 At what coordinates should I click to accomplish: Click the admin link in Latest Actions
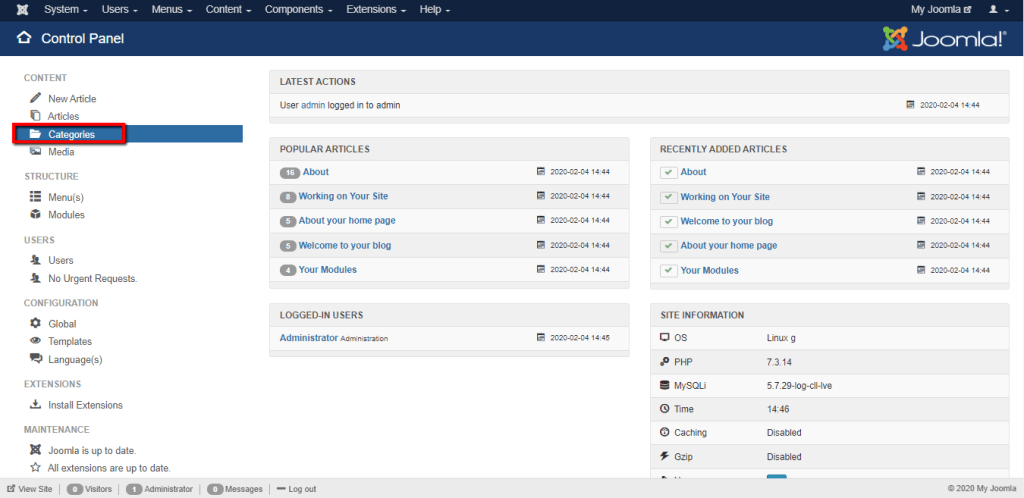tap(313, 104)
